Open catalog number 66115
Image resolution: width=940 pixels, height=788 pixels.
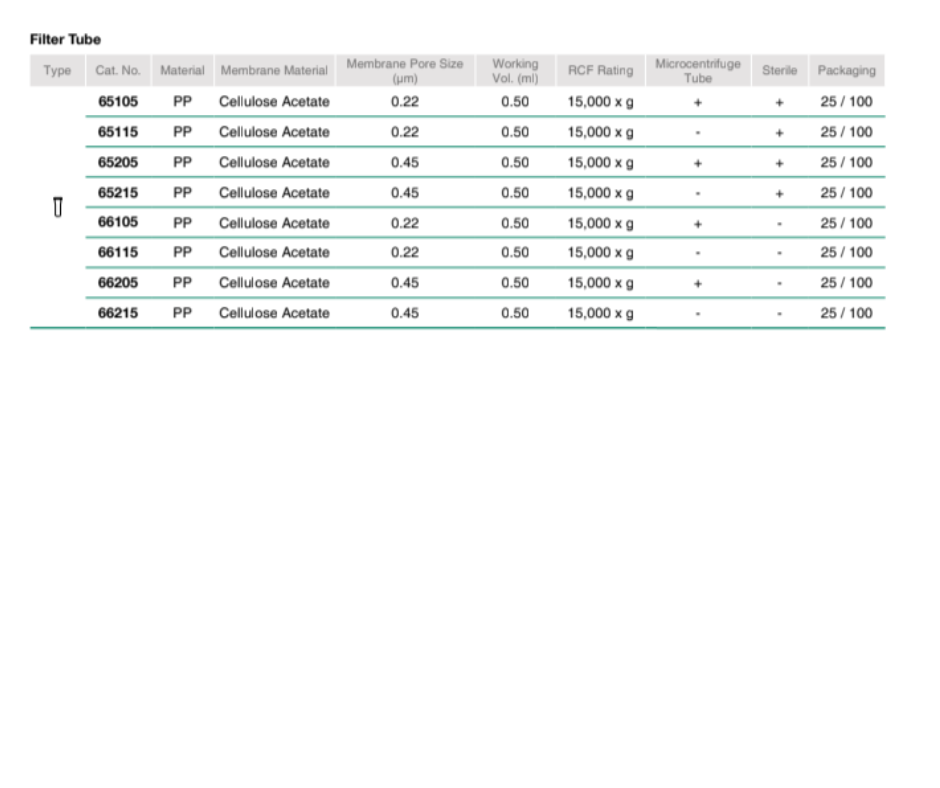tap(118, 252)
